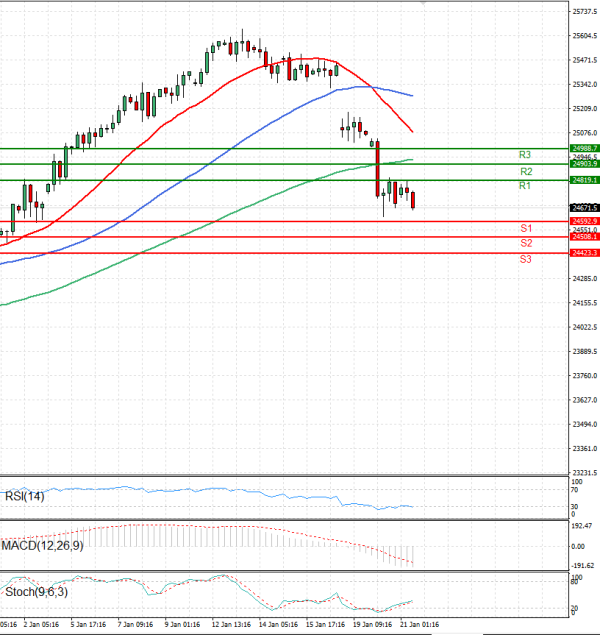Viewport: 600px width, 635px height.
Task: Select the MACD(12,26,9) indicator label
Action: click(x=40, y=545)
